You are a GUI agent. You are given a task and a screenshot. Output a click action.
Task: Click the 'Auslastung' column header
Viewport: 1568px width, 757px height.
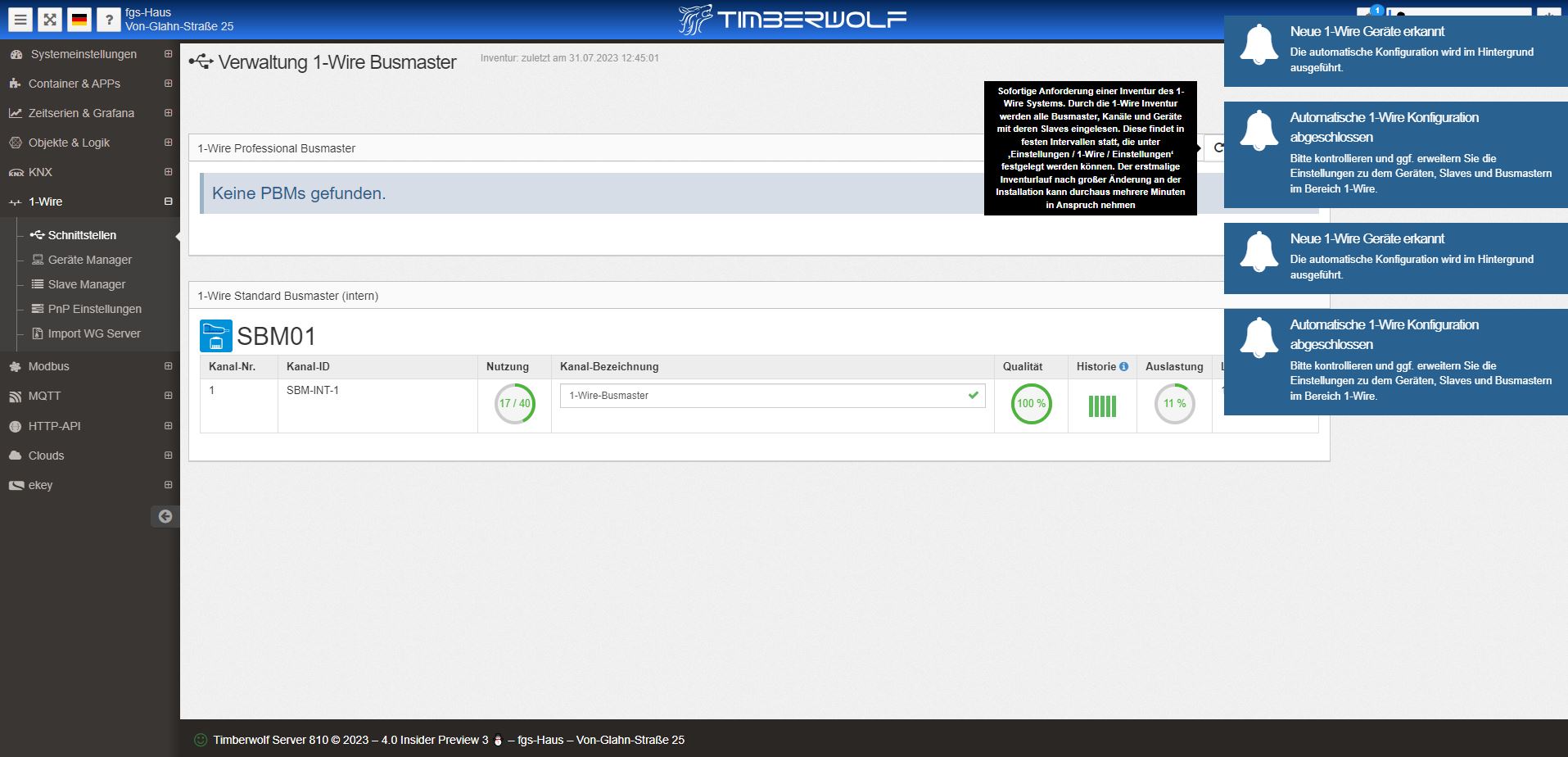coord(1174,366)
